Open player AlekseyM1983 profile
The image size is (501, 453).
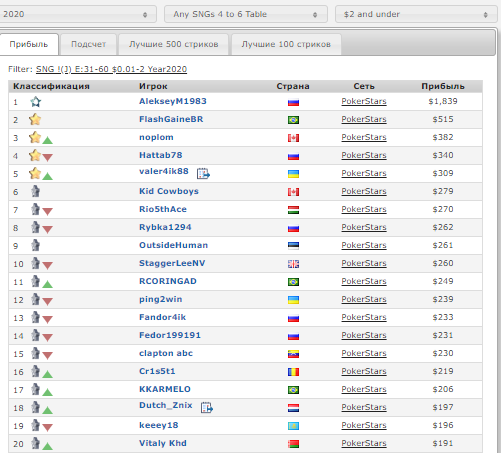coord(173,101)
